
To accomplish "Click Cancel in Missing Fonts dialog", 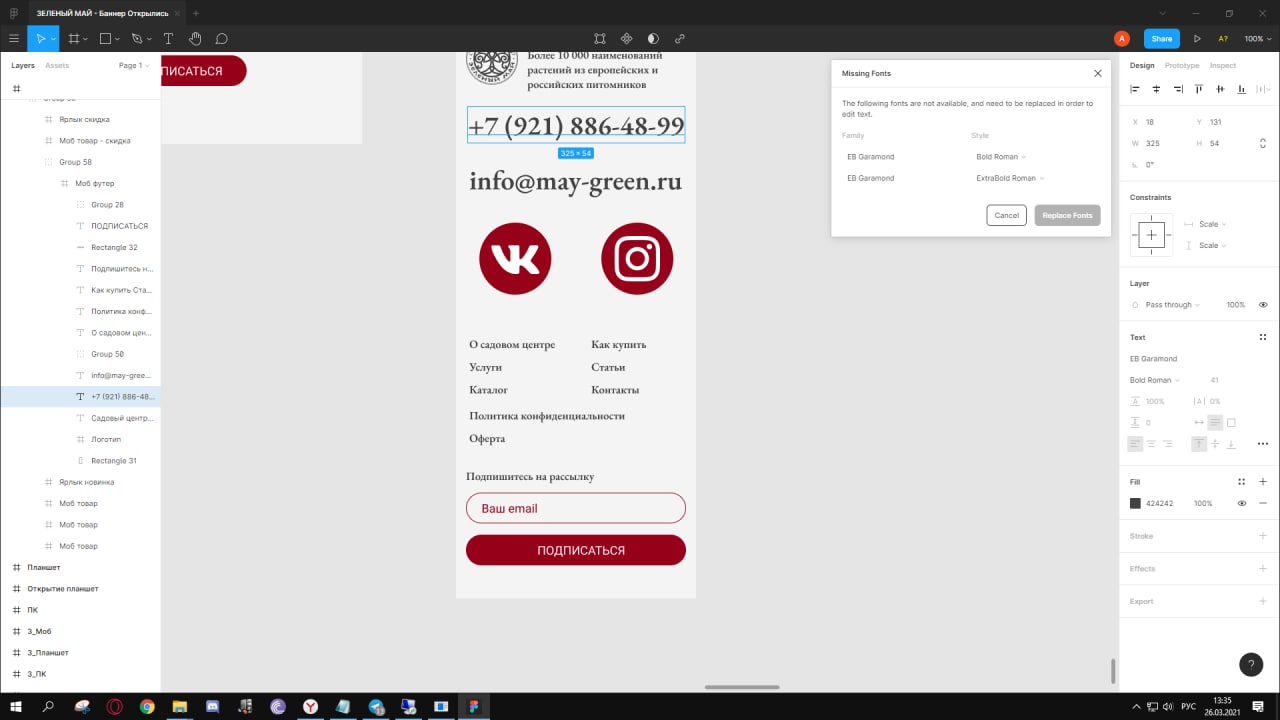I will [x=1006, y=215].
